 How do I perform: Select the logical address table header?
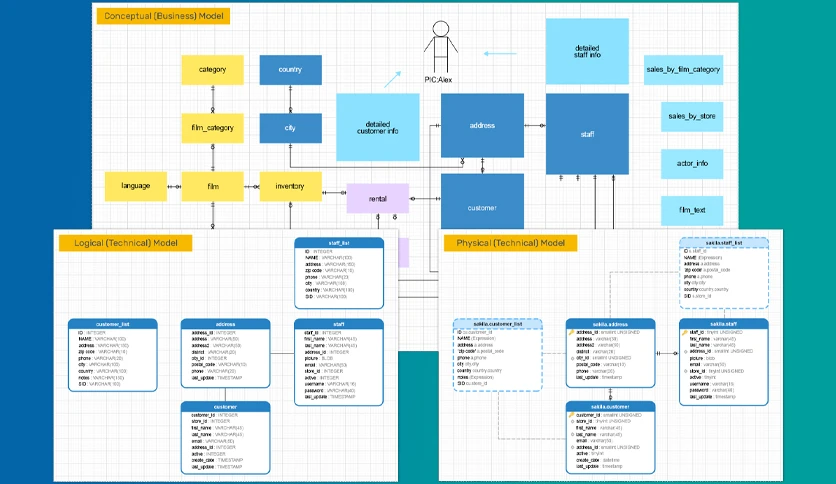coord(226,324)
